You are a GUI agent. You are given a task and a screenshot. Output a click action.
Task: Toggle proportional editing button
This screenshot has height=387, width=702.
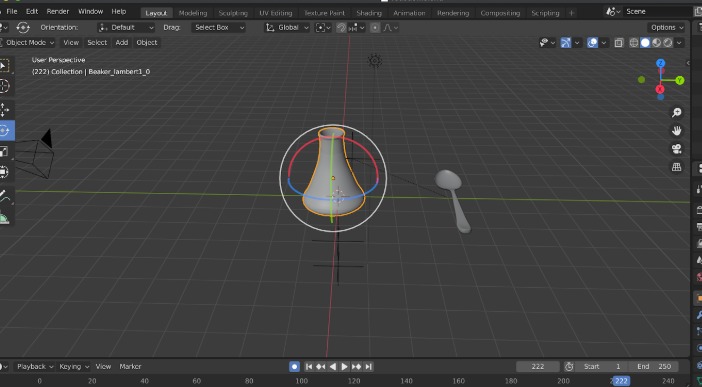[x=375, y=28]
